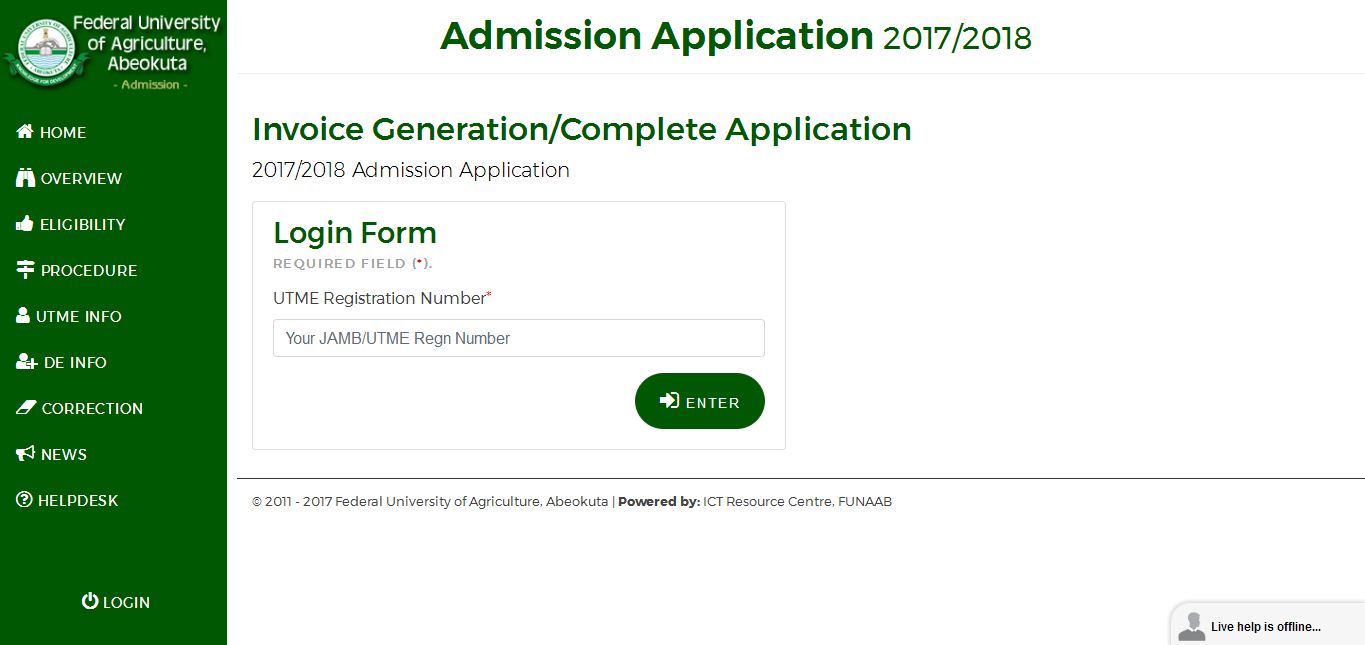Click the power icon beside Login
The width and height of the screenshot is (1365, 645).
tap(90, 601)
